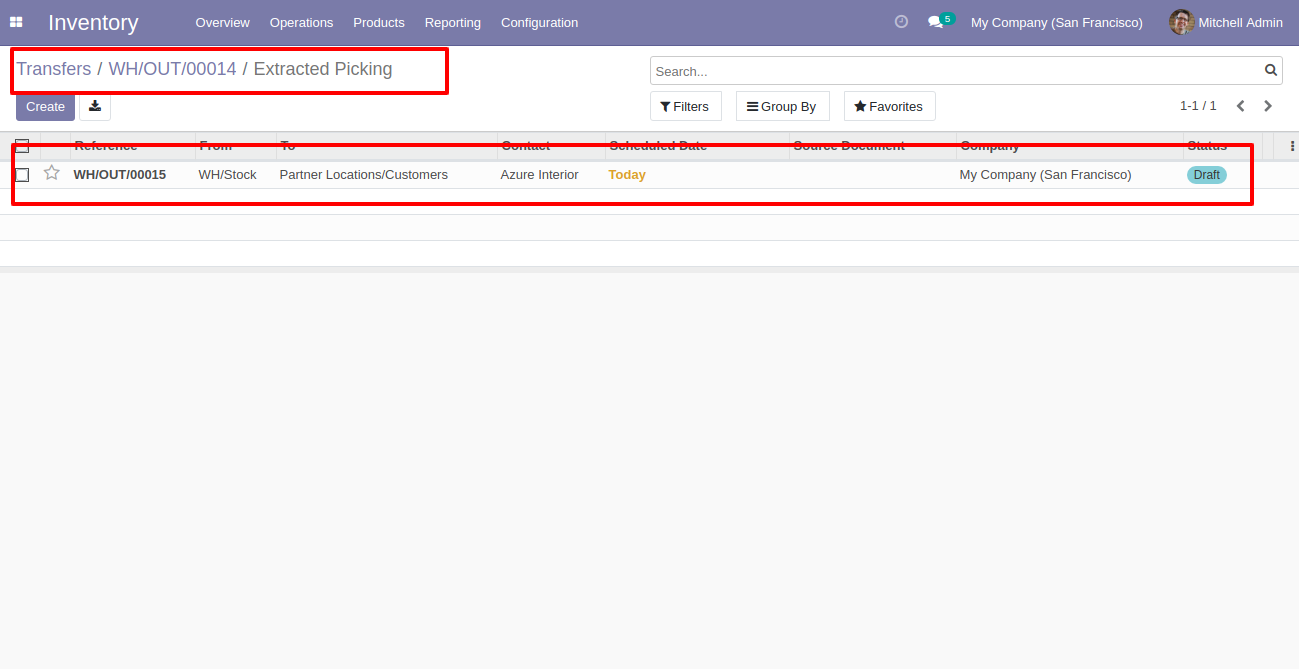This screenshot has height=669, width=1299.
Task: Go back to WH/OUT/00014 breadcrumb
Action: point(172,69)
